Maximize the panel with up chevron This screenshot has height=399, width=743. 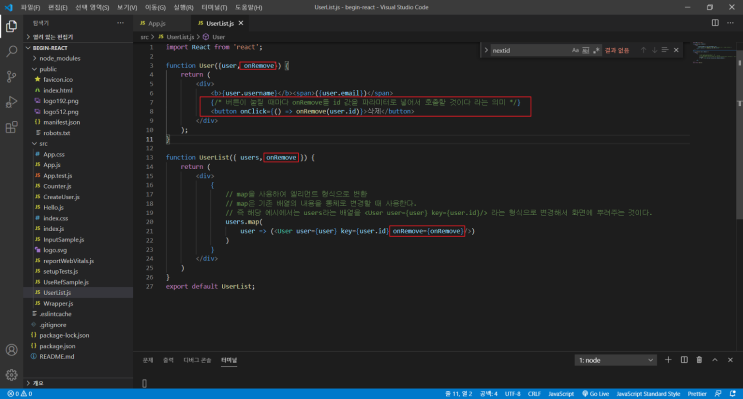pos(715,360)
